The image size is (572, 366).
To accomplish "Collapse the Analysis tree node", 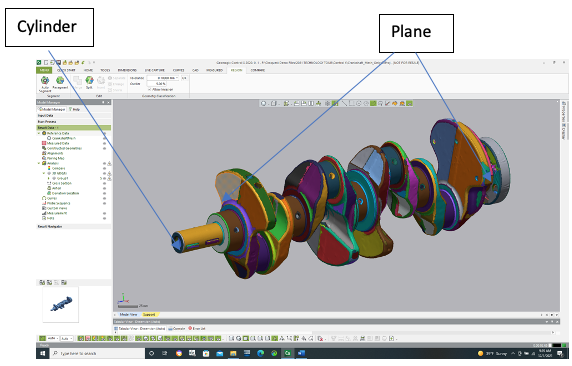I will pos(39,163).
